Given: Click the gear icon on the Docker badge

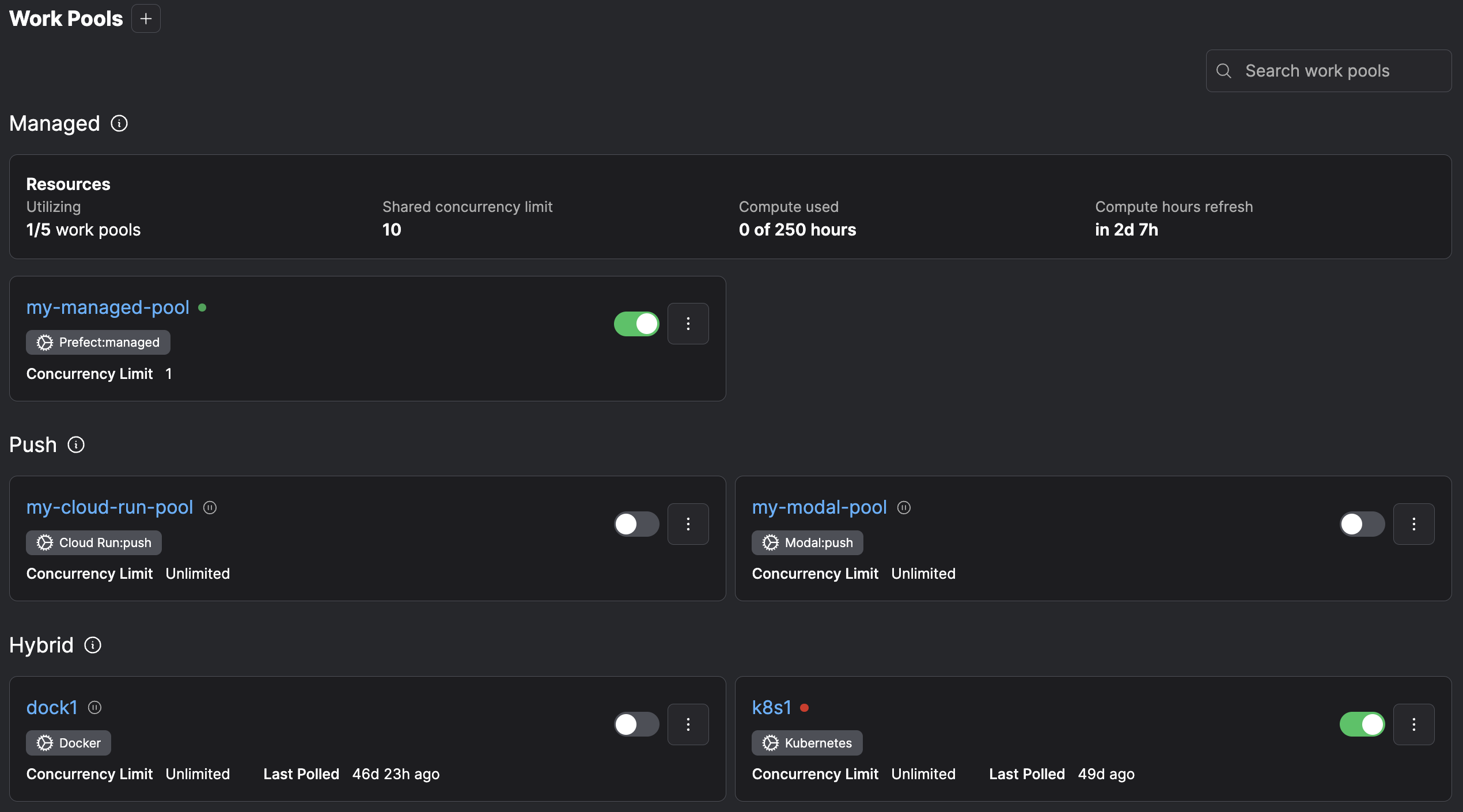Looking at the screenshot, I should pos(44,743).
